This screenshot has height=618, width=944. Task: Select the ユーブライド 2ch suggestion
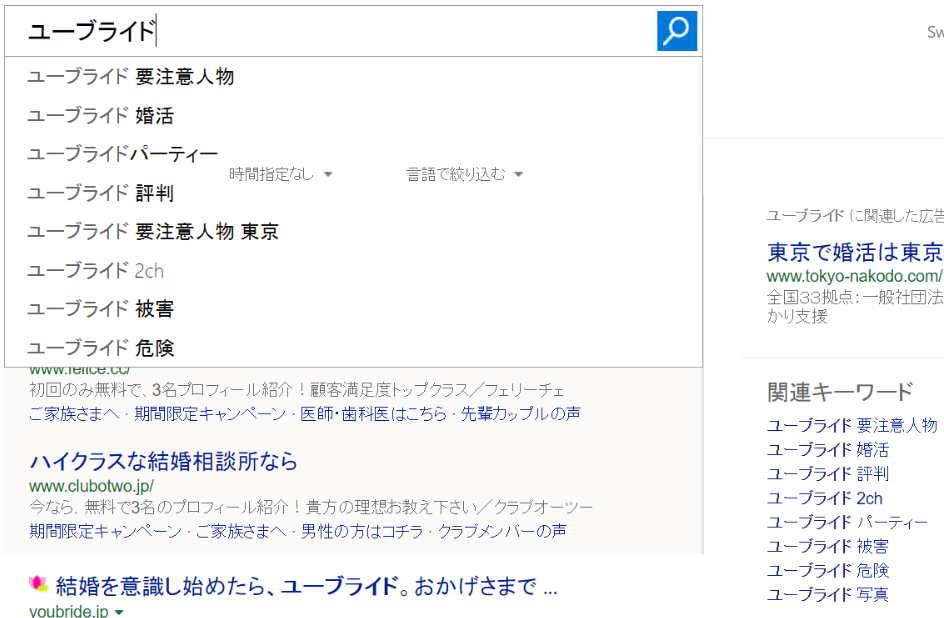(x=95, y=271)
